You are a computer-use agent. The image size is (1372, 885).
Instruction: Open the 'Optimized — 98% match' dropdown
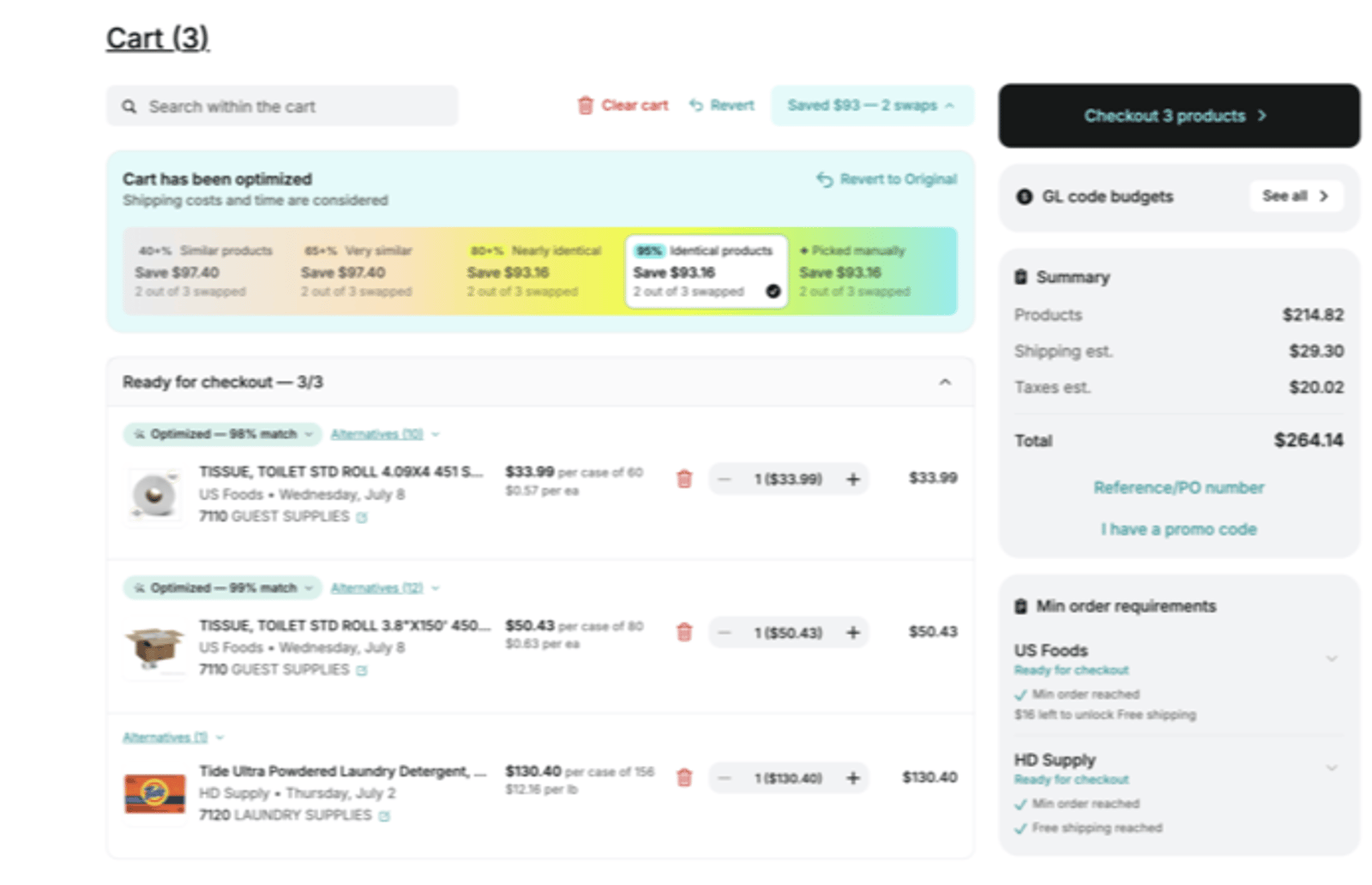coord(222,434)
